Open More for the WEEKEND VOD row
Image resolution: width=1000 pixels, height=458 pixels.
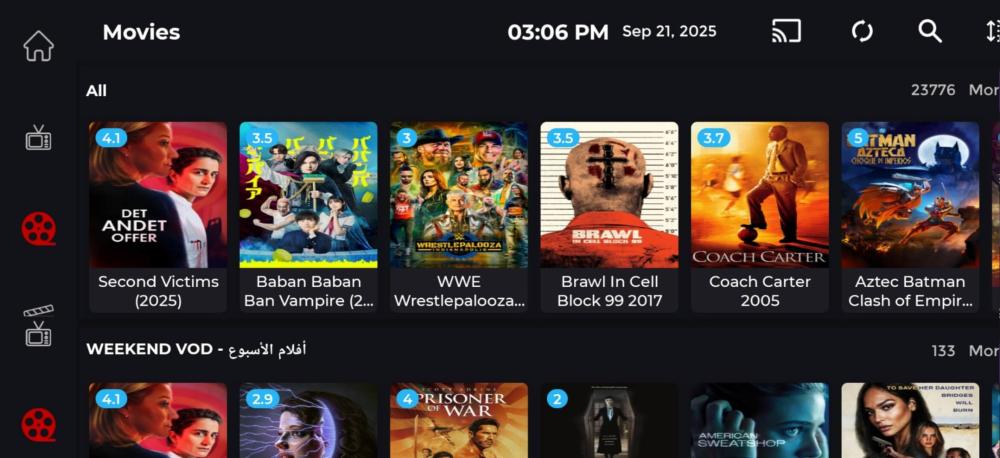[984, 350]
